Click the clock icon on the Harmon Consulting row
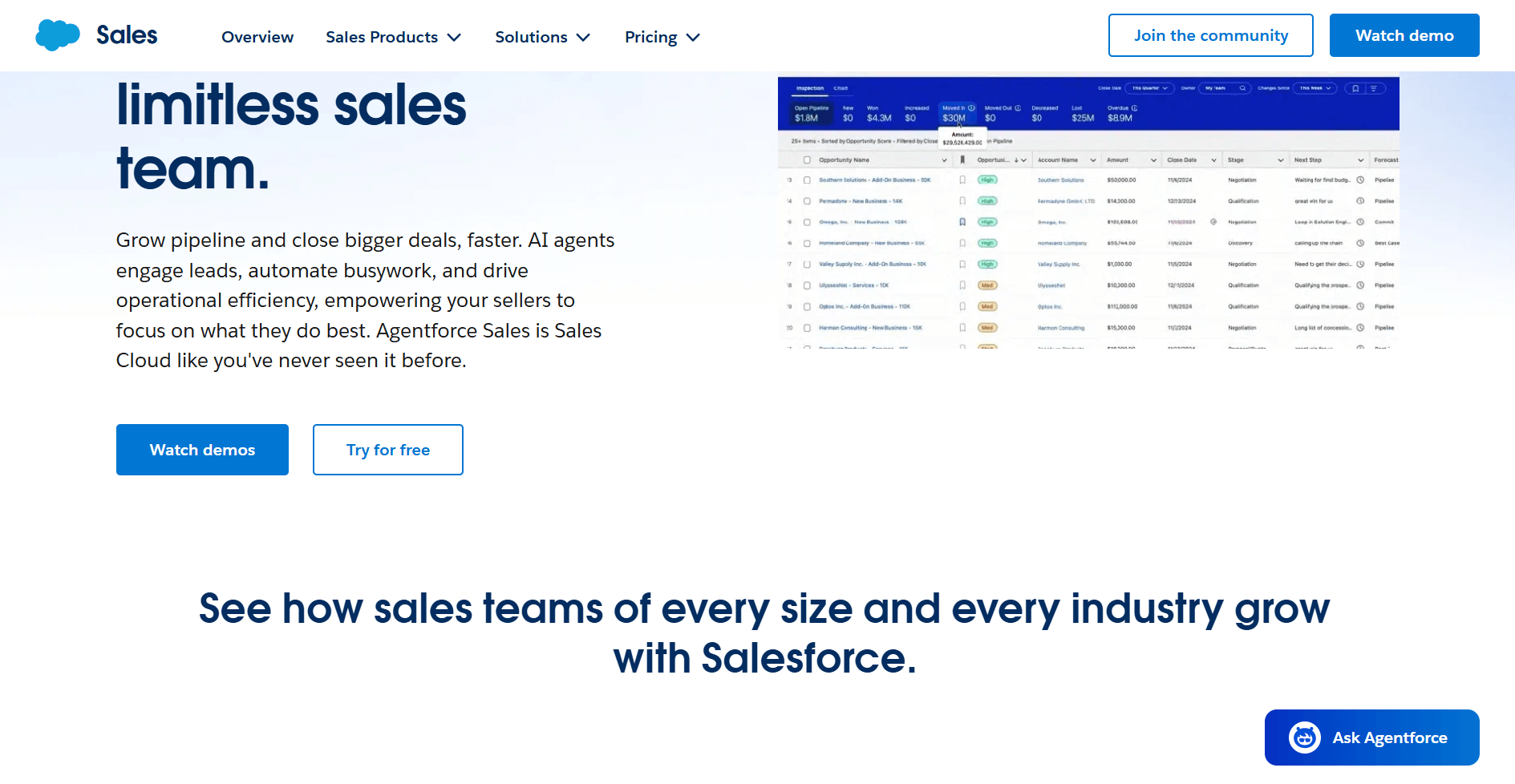This screenshot has width=1515, height=784. [x=1360, y=328]
